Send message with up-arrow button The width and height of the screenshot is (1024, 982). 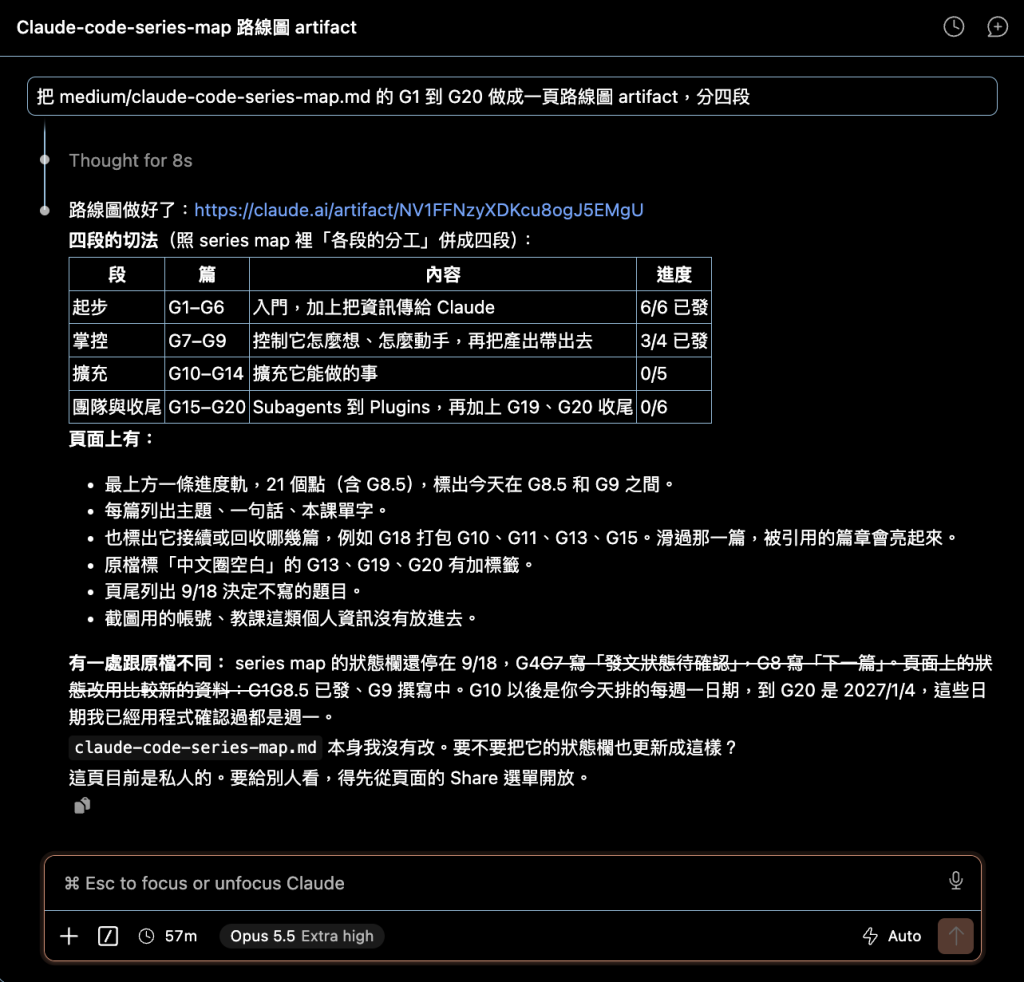pyautogui.click(x=955, y=936)
